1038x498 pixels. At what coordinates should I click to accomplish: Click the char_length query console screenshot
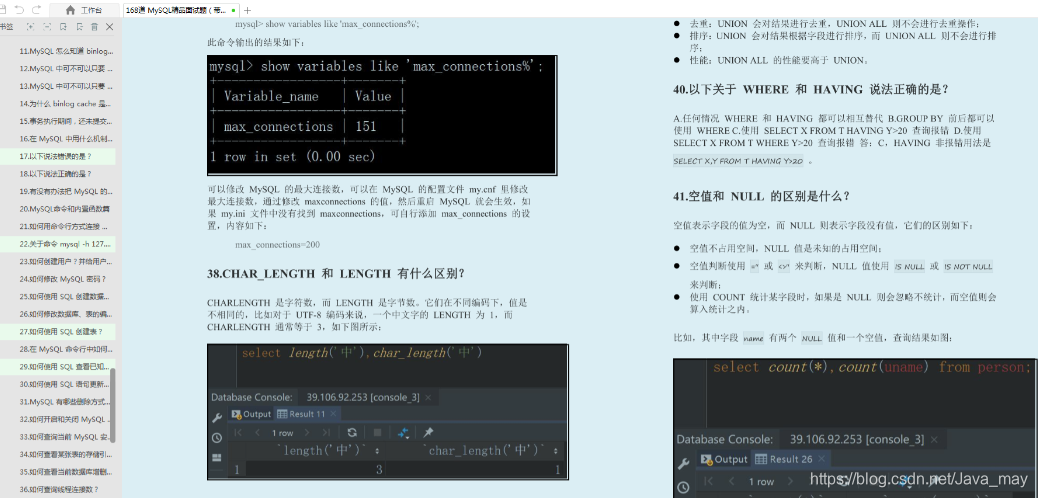pyautogui.click(x=388, y=412)
